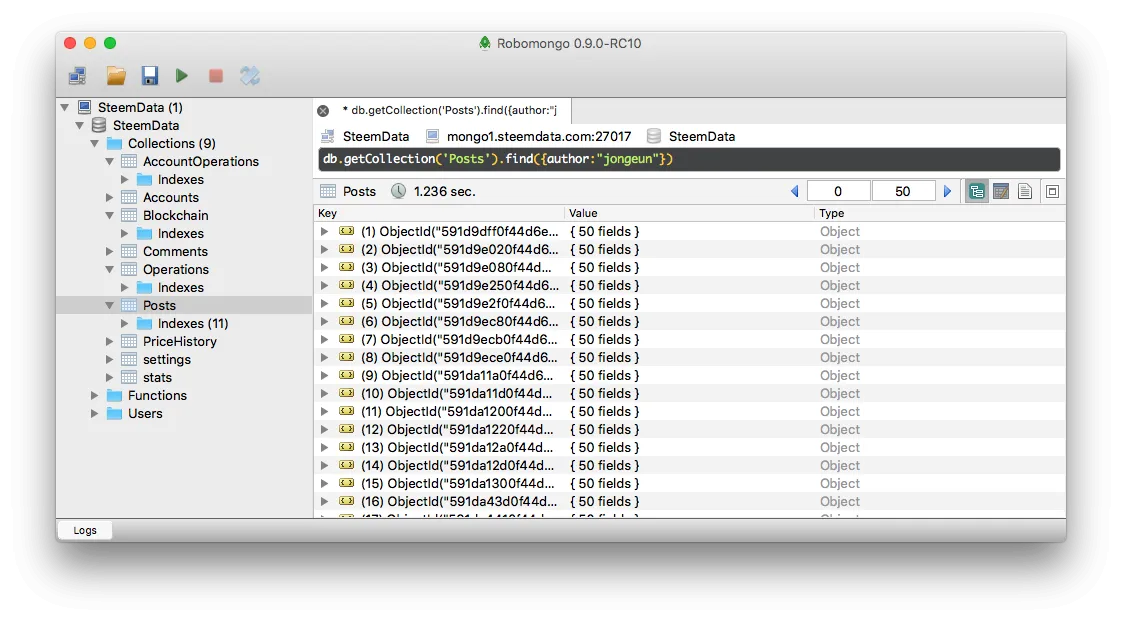Viewport: 1122px width, 622px height.
Task: Collapse the Posts collection arrow
Action: pyautogui.click(x=109, y=305)
